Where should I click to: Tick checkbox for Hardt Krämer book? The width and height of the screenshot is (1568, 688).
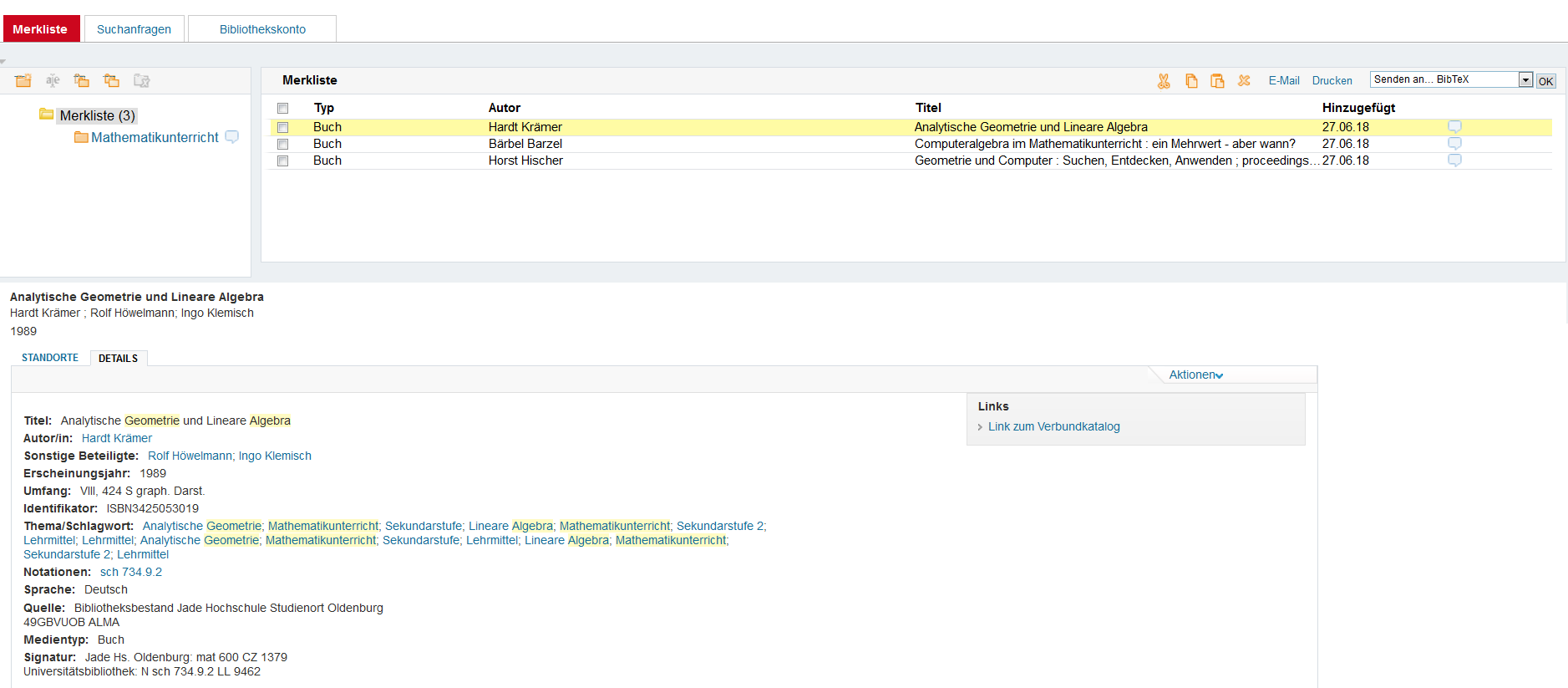(283, 128)
